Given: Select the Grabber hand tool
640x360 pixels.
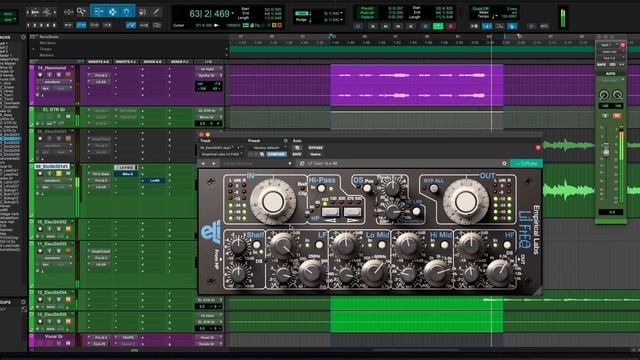Looking at the screenshot, I should tap(127, 12).
